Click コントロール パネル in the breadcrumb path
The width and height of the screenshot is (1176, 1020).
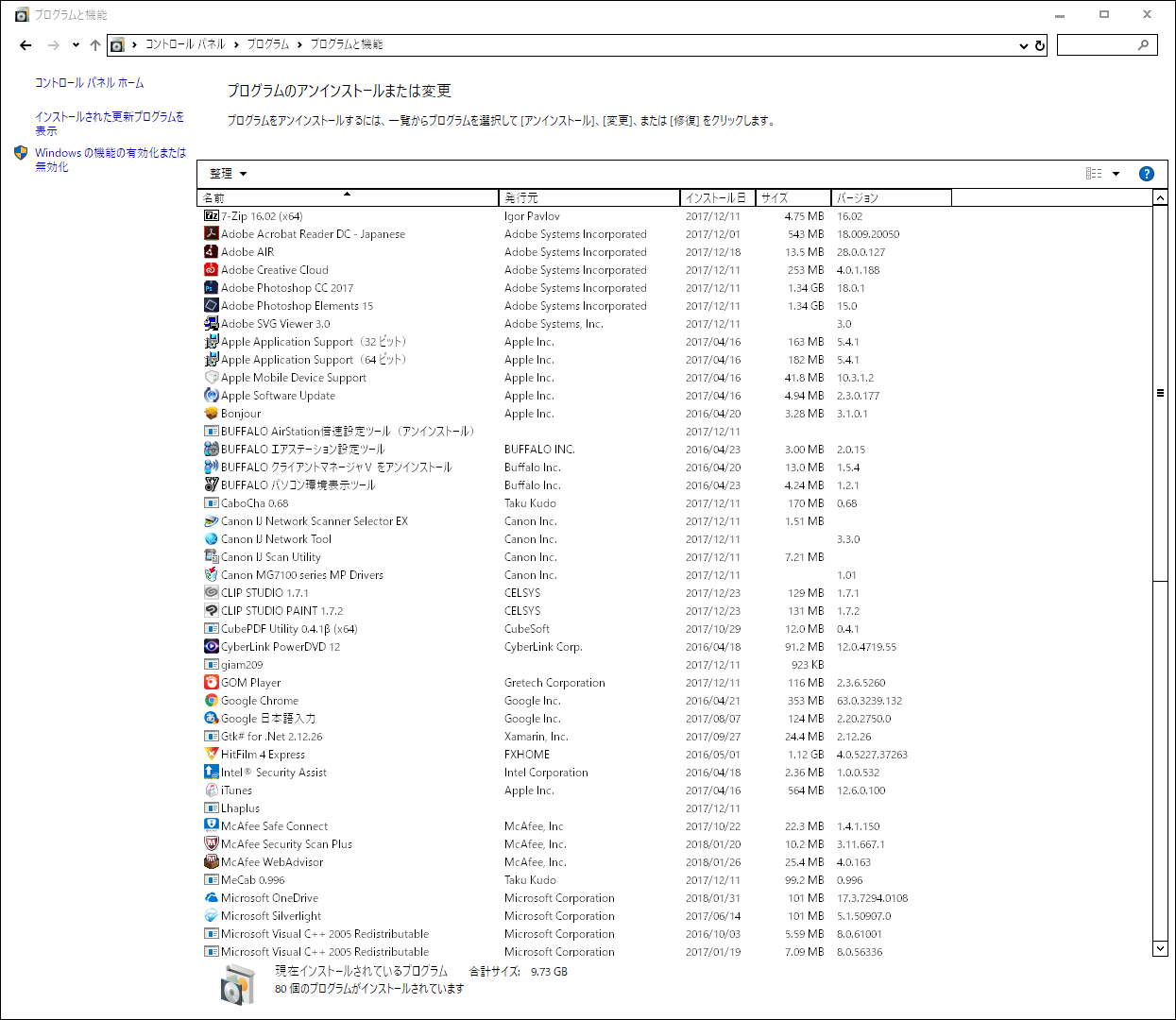point(185,44)
